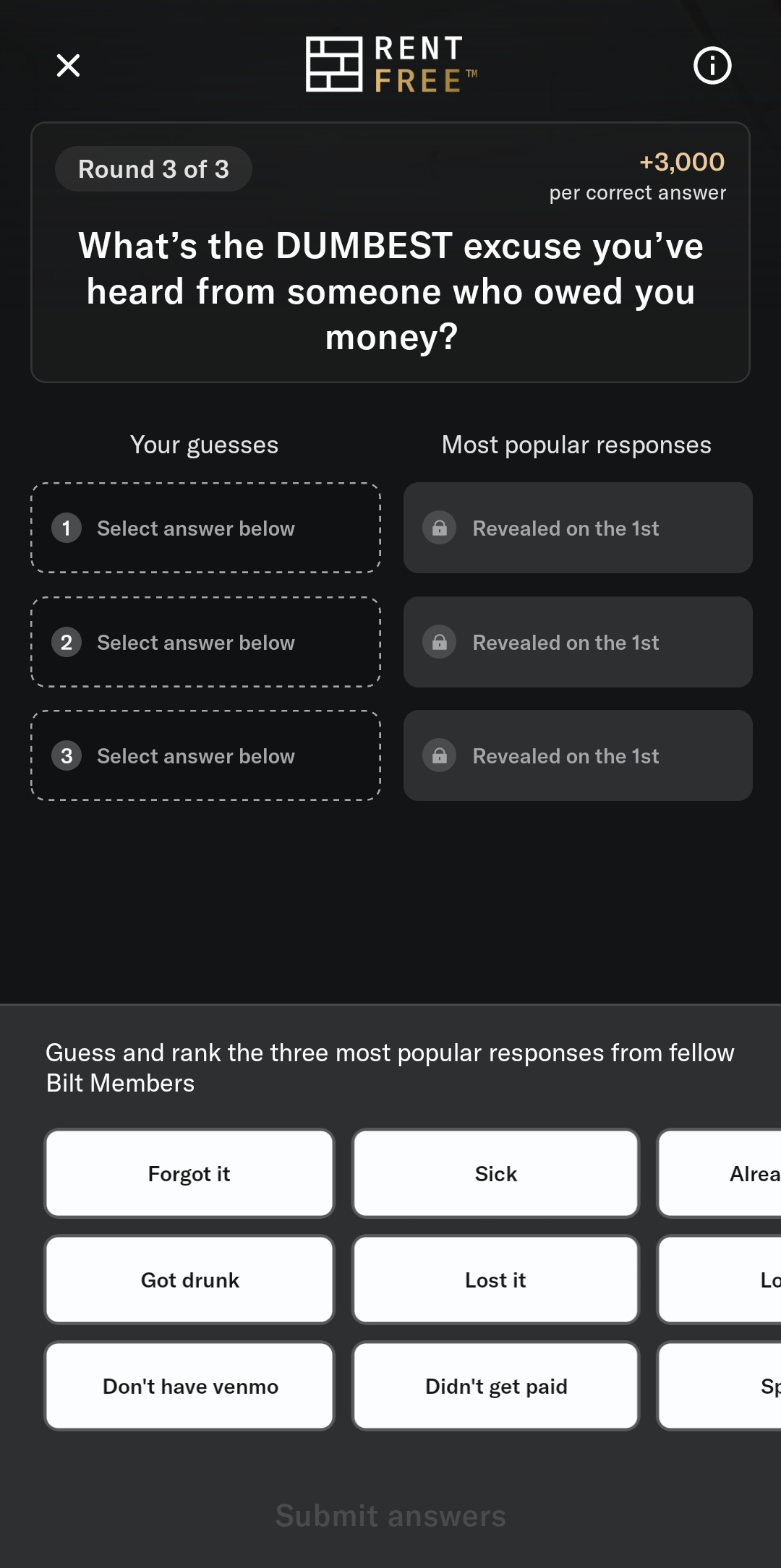
Task: Select "Don't have venmo" answer
Action: 189,1387
